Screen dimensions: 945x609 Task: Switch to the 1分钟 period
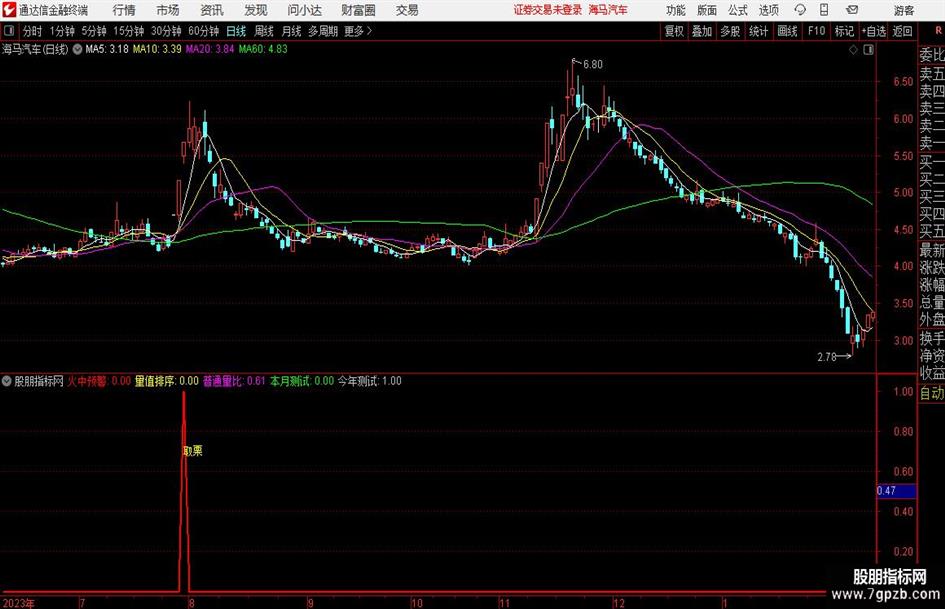[x=62, y=31]
